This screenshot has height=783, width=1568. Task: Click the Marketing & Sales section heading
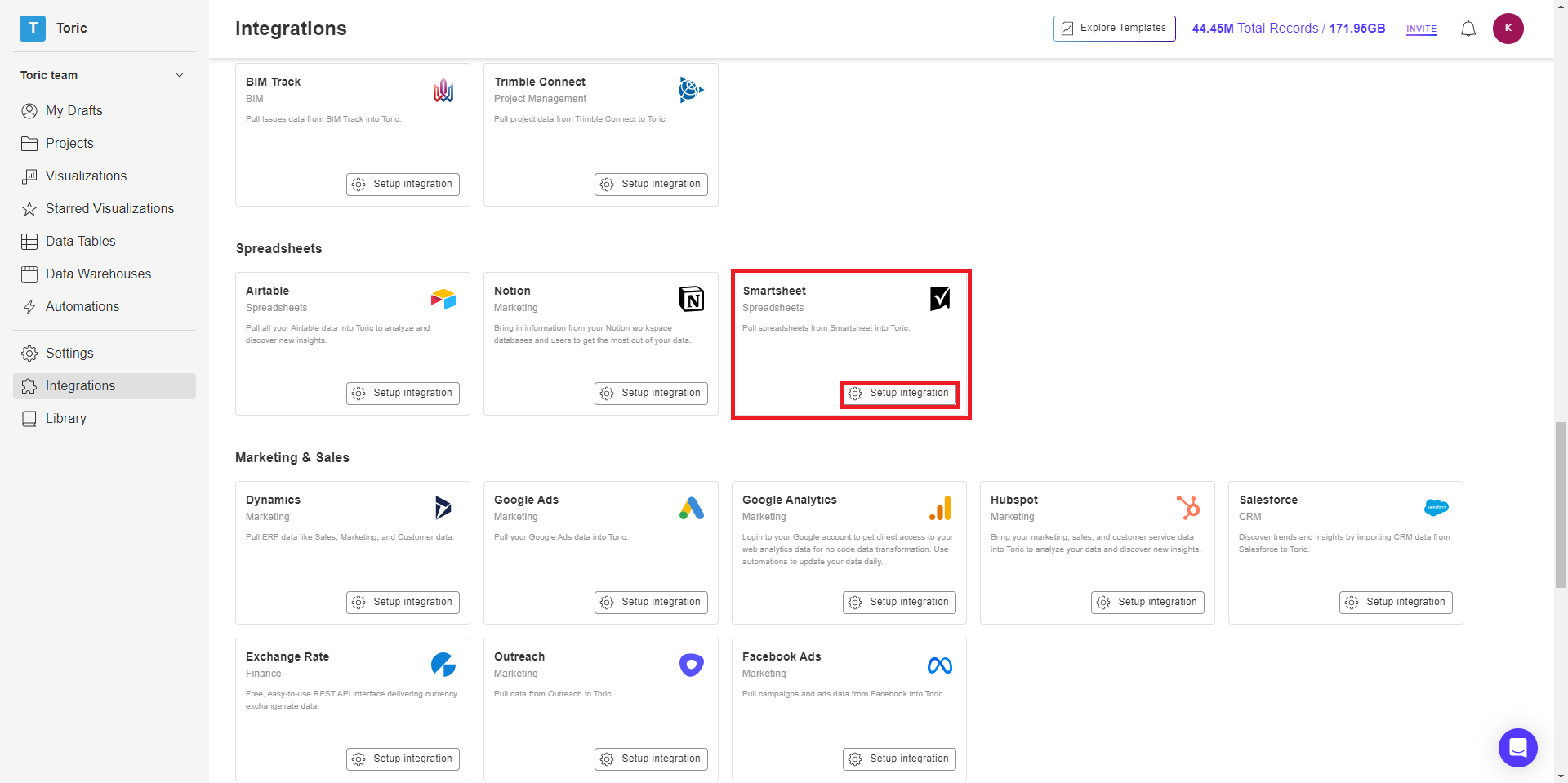(x=292, y=458)
